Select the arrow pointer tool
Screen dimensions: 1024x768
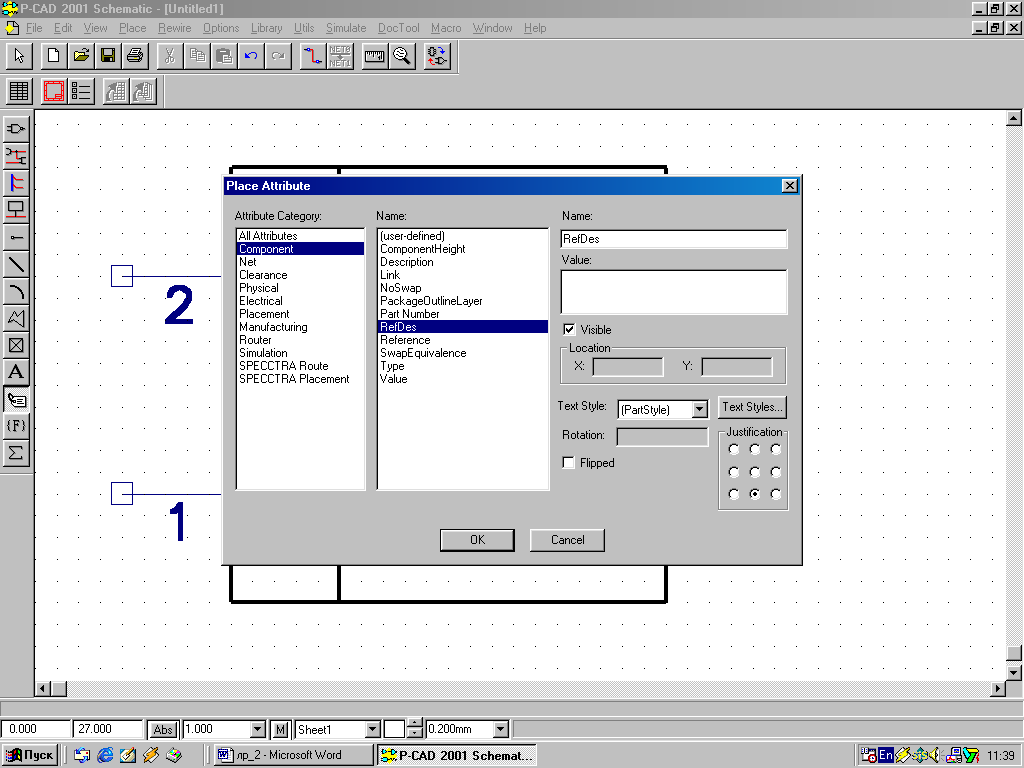pos(19,56)
